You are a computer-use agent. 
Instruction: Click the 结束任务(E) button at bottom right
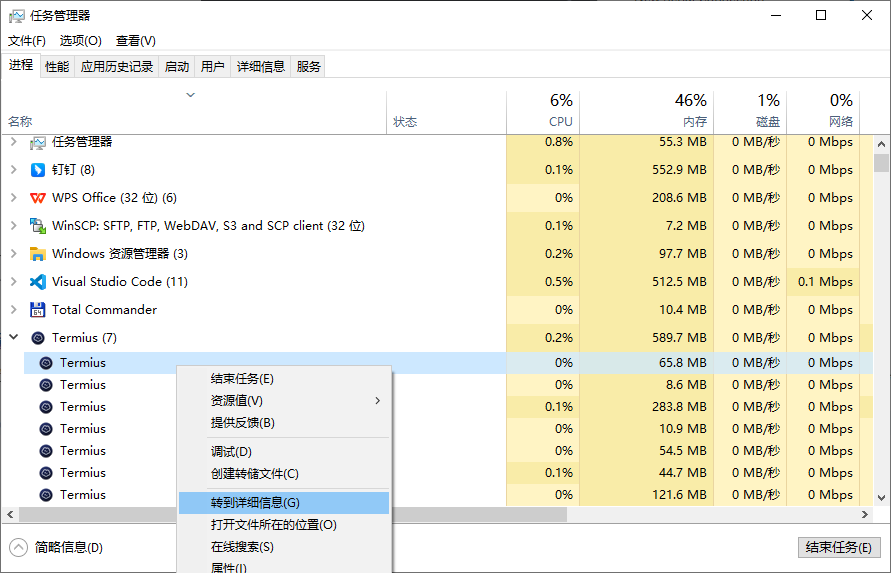(x=839, y=547)
